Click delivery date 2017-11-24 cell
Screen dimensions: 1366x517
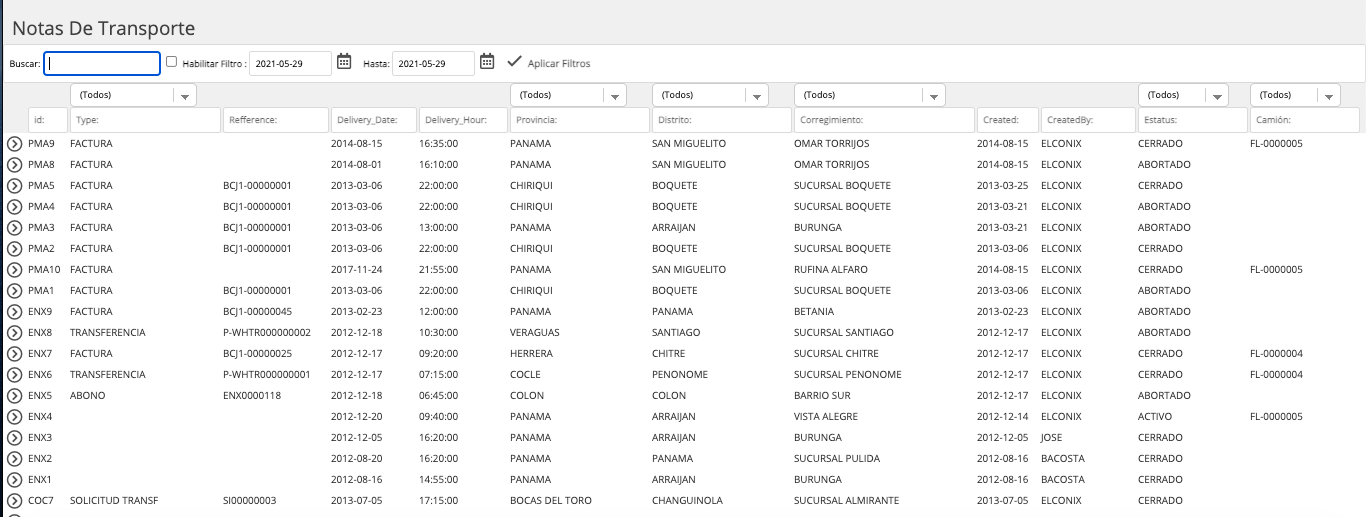tap(356, 270)
